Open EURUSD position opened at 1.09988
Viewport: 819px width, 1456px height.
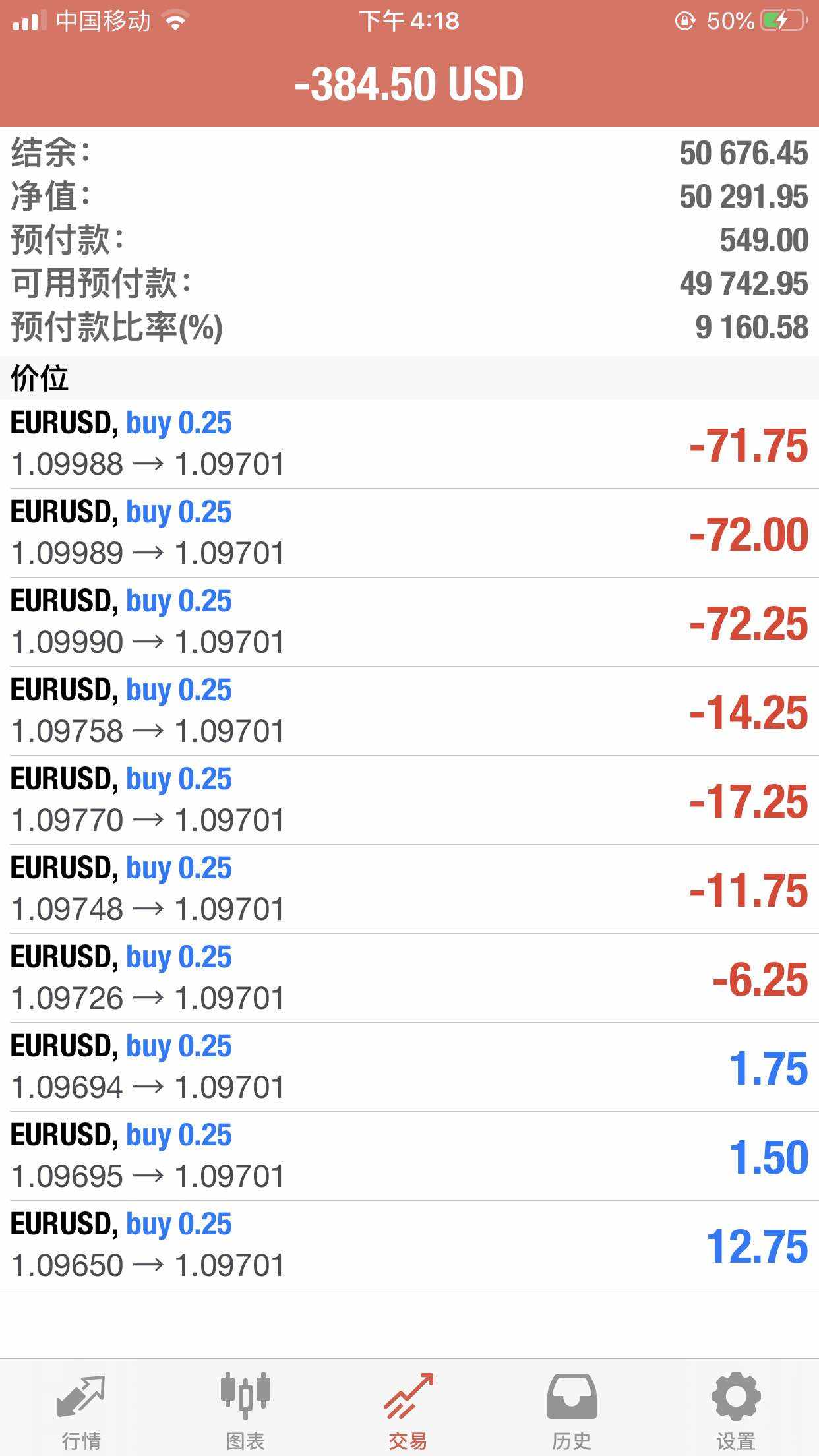point(409,444)
